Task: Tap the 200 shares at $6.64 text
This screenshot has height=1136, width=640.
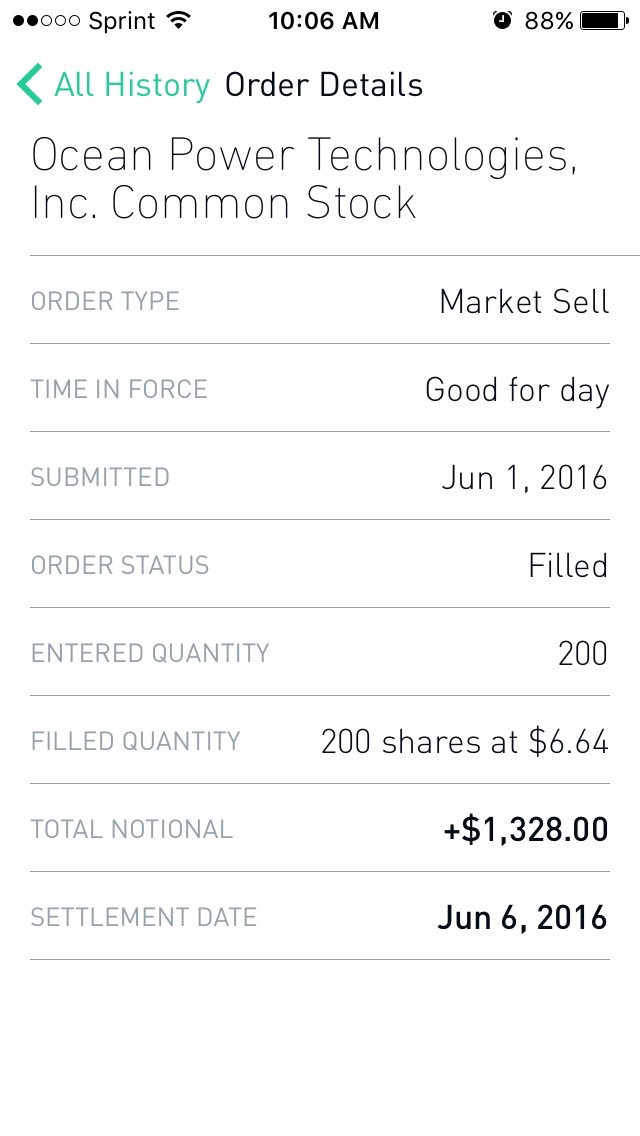Action: click(x=464, y=741)
